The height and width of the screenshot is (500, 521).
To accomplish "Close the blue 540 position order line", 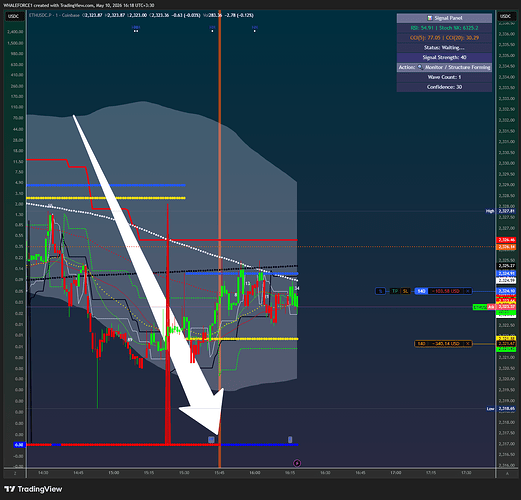I will (x=468, y=291).
